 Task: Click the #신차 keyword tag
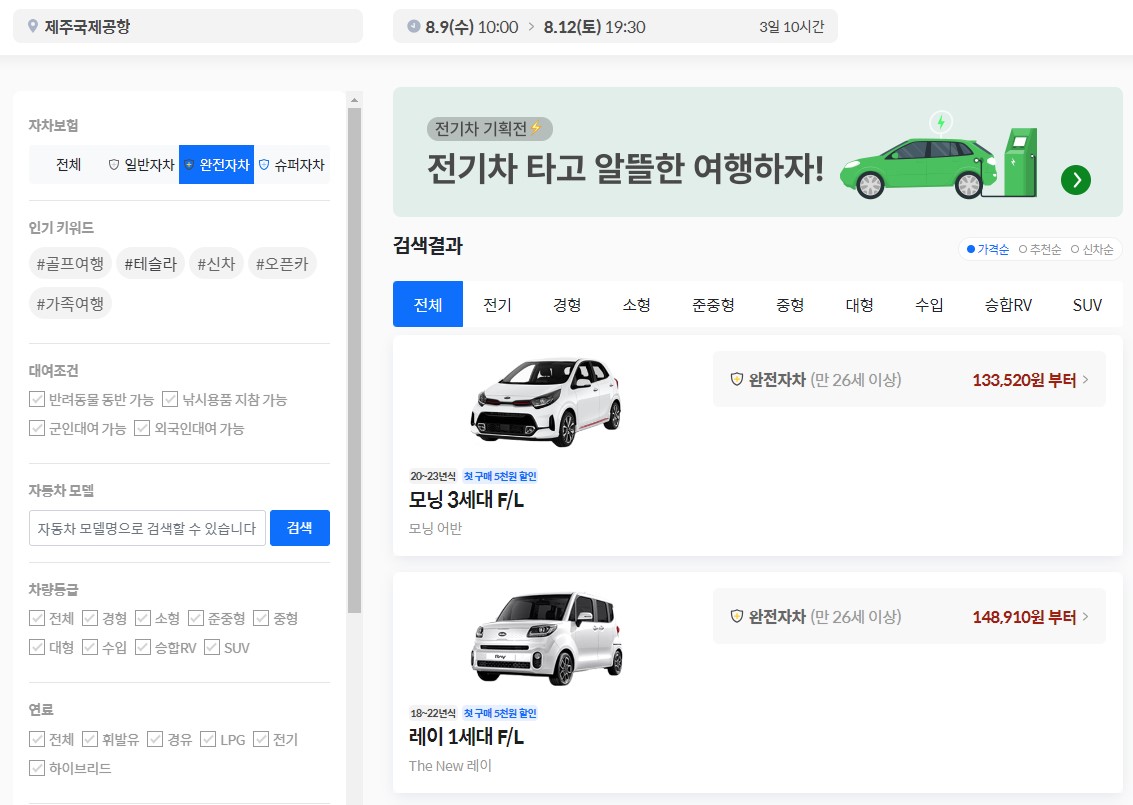(x=217, y=264)
